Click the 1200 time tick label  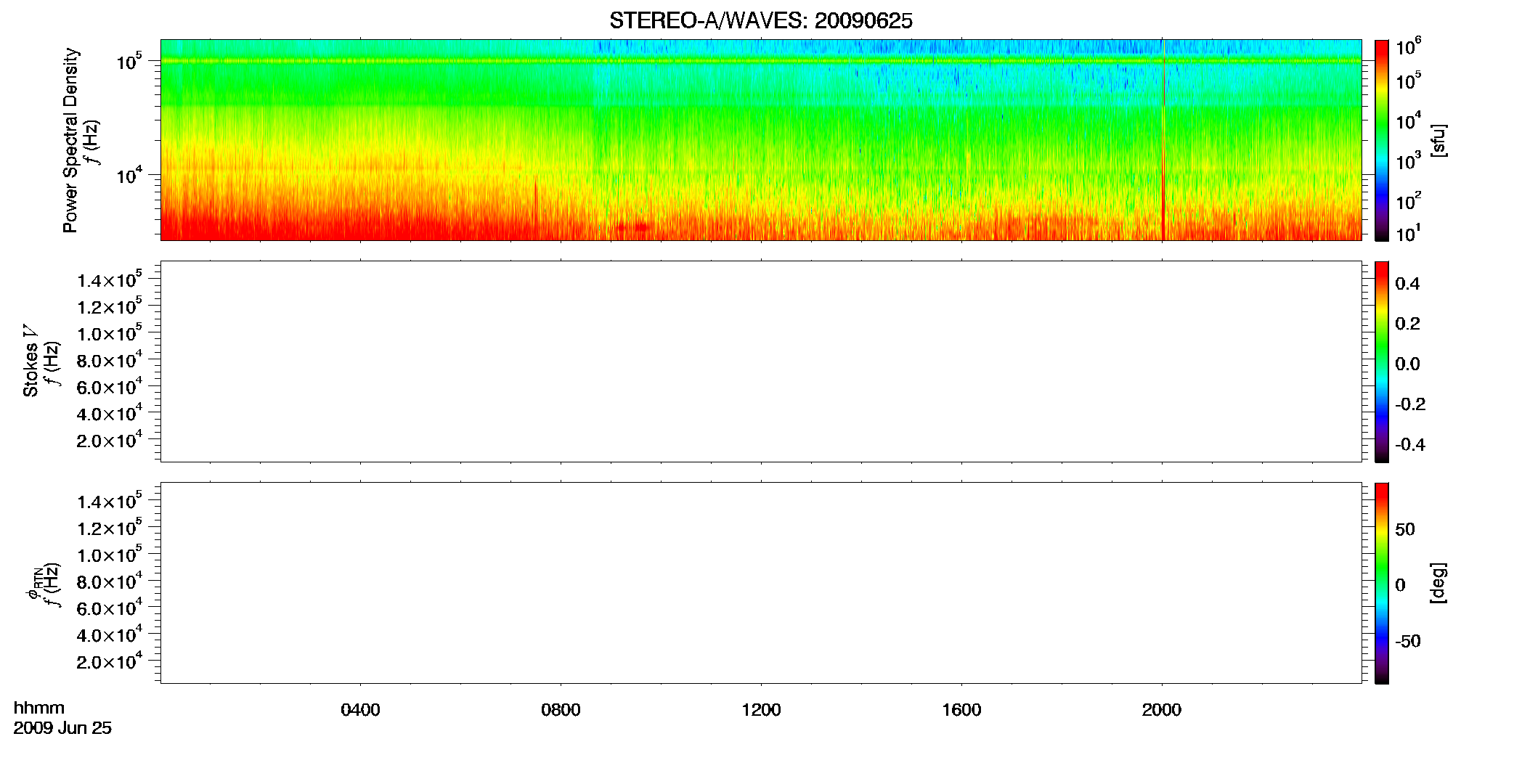coord(761,710)
